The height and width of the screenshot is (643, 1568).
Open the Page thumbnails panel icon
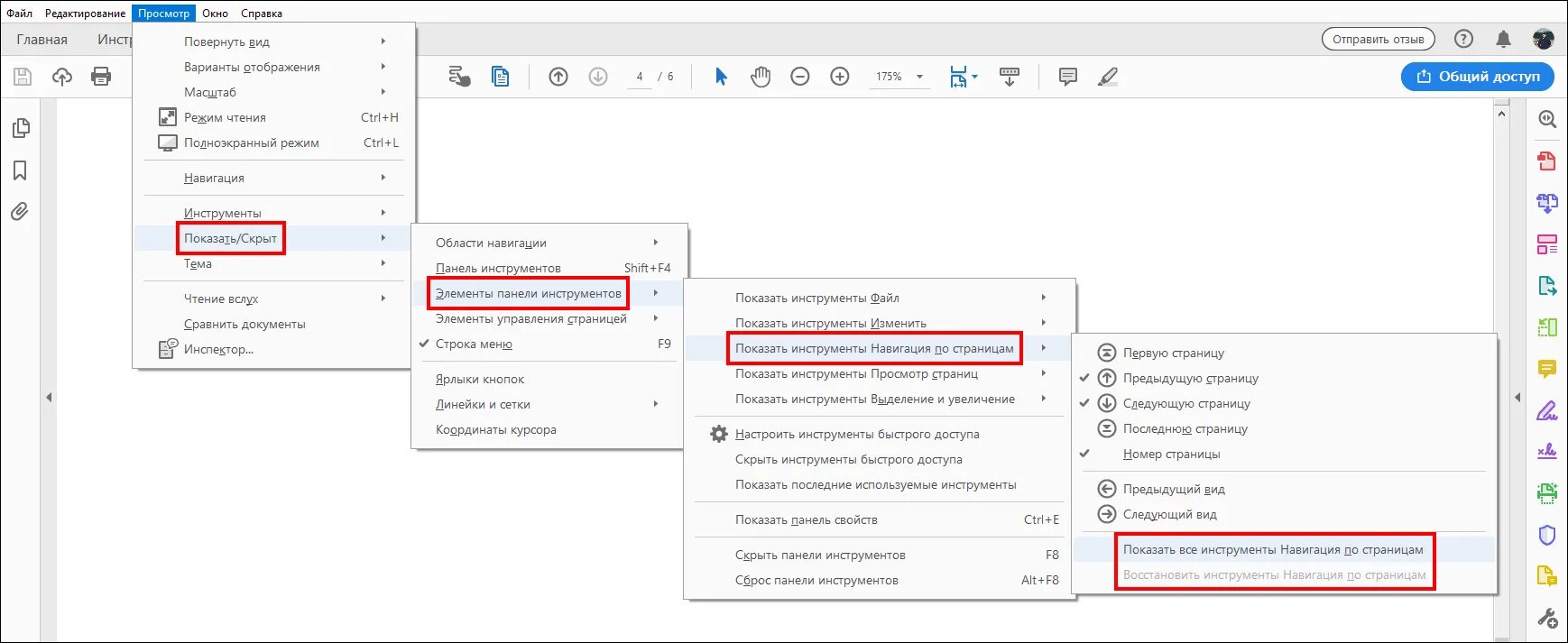21,128
